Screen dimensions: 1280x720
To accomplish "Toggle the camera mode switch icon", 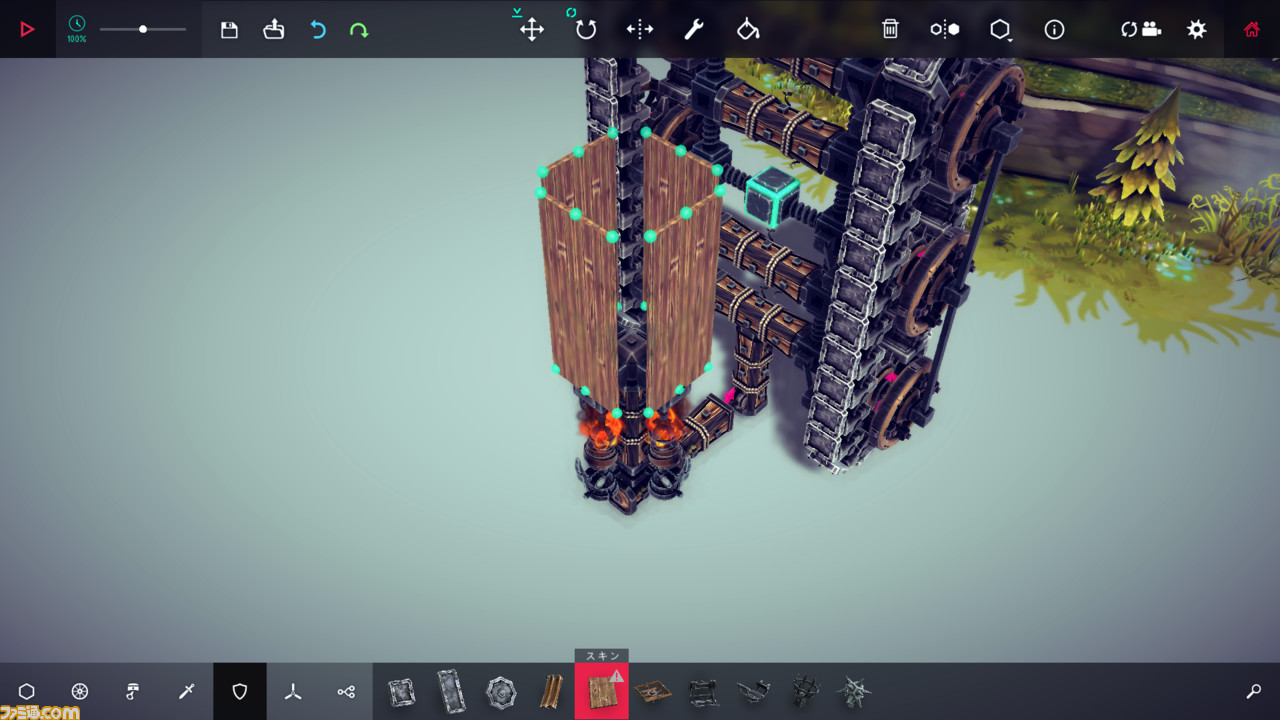I will [x=1141, y=29].
